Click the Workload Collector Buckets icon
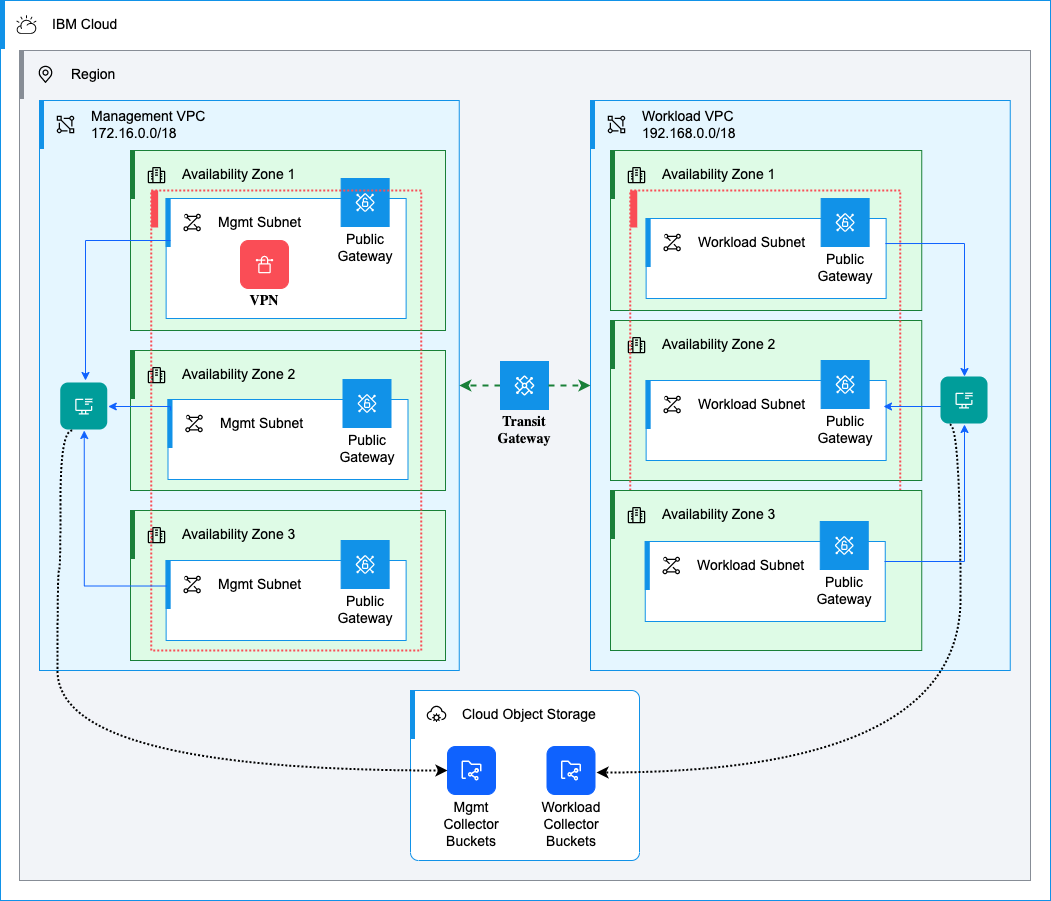The image size is (1051, 901). [x=571, y=770]
